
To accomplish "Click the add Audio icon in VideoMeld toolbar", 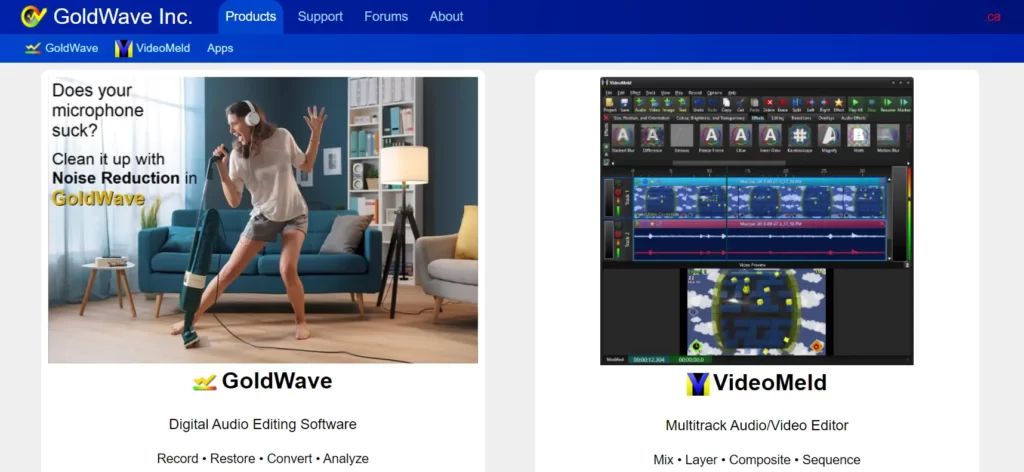I will (641, 104).
